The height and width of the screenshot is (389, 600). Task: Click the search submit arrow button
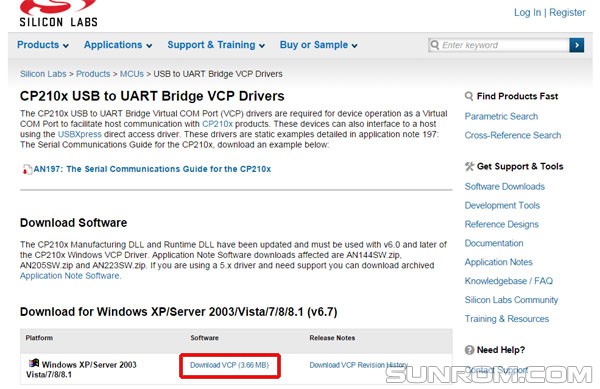tap(576, 45)
